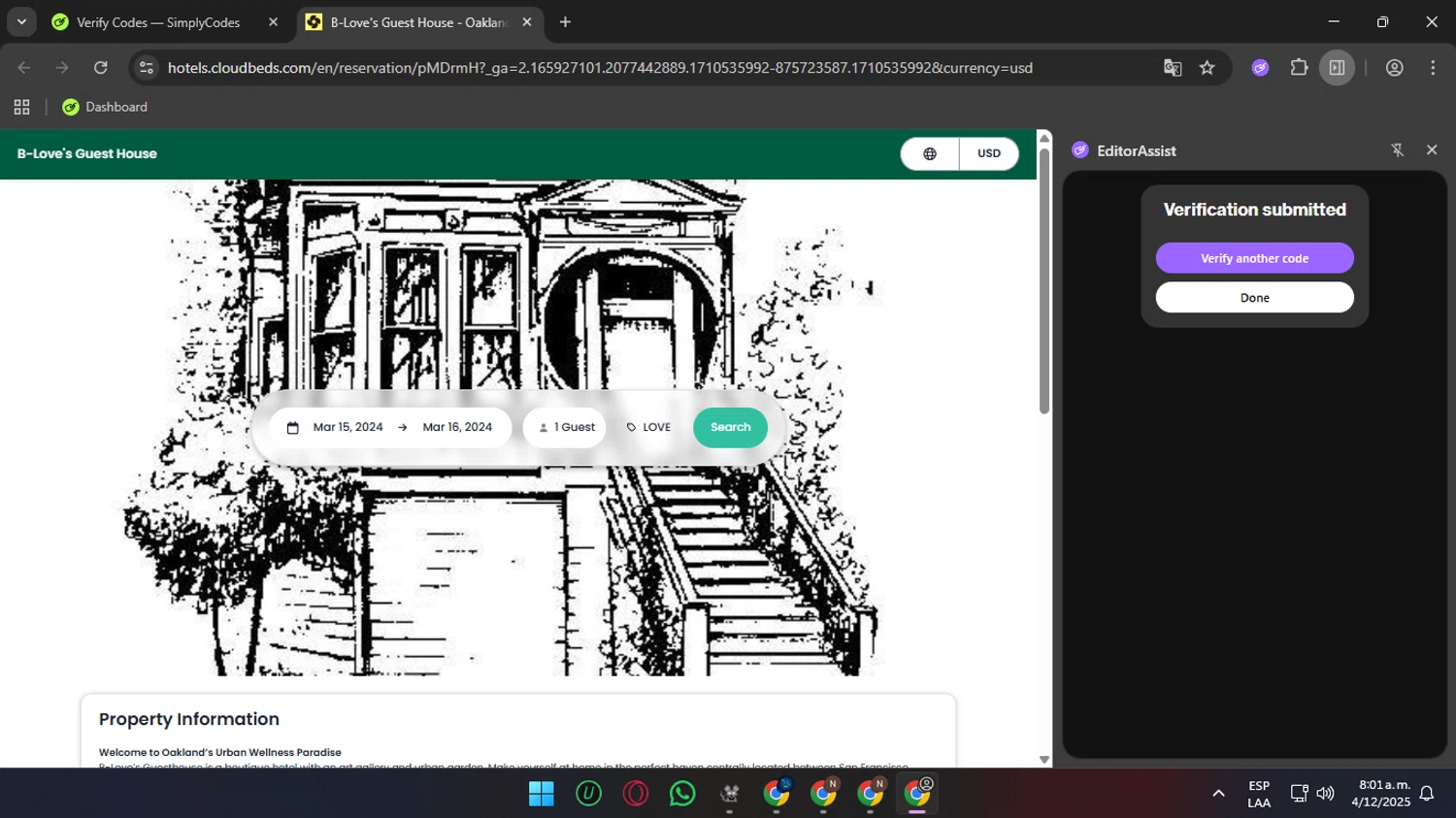Pick the check-out date Mar 16, 2024
Image resolution: width=1456 pixels, height=818 pixels.
coord(457,427)
